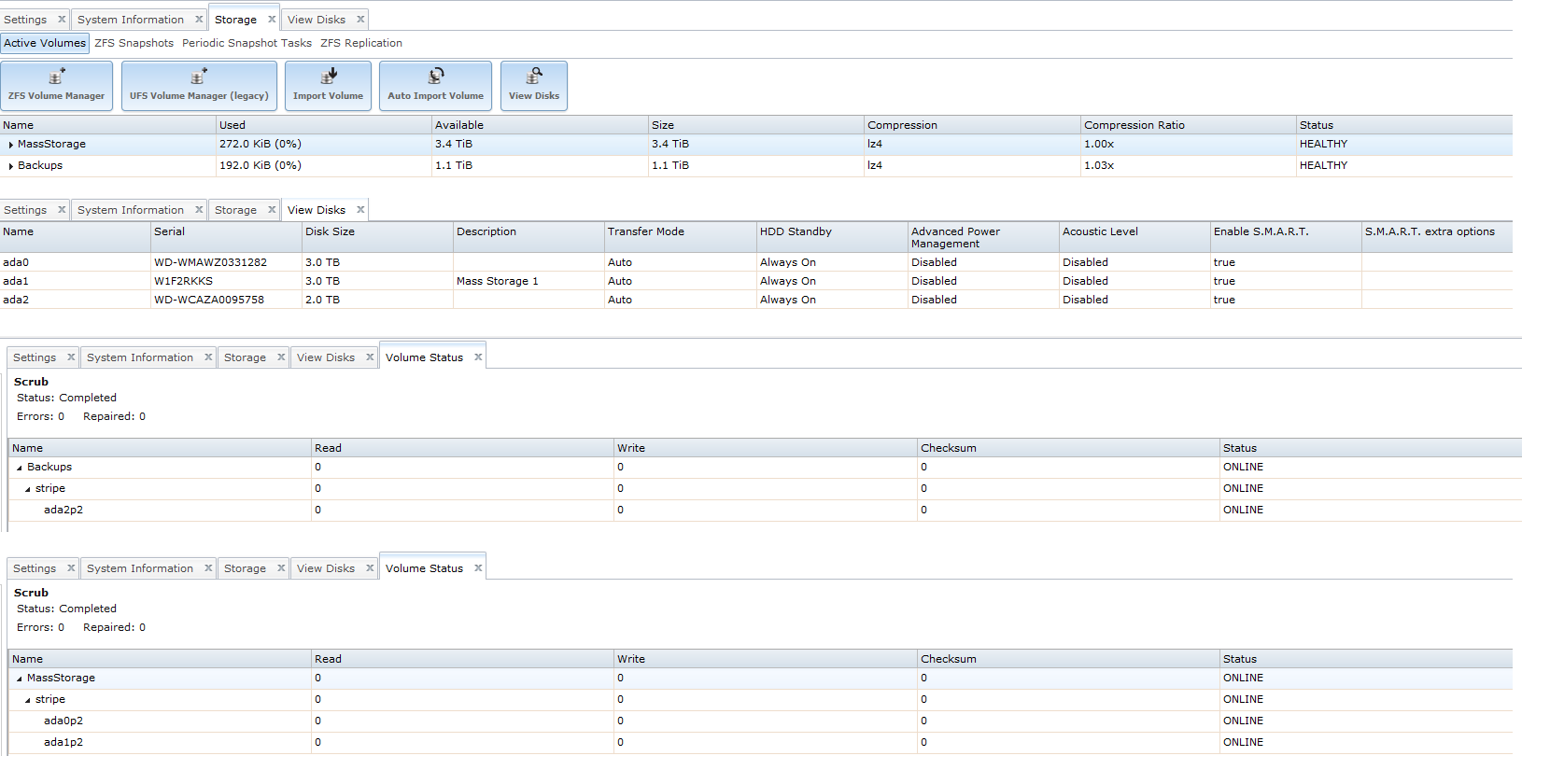Select the ada2p2 device row
Viewport: 1550px width, 784px height.
[x=766, y=511]
